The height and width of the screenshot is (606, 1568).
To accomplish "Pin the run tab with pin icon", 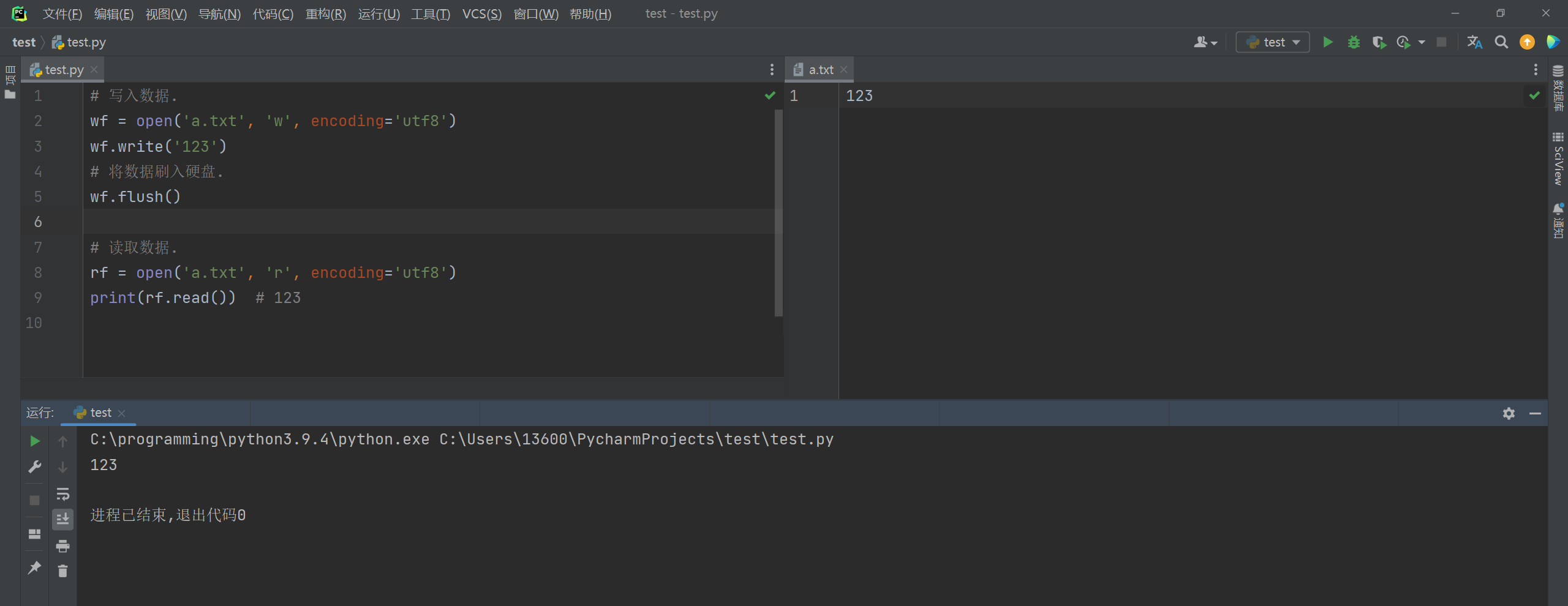I will click(x=35, y=567).
